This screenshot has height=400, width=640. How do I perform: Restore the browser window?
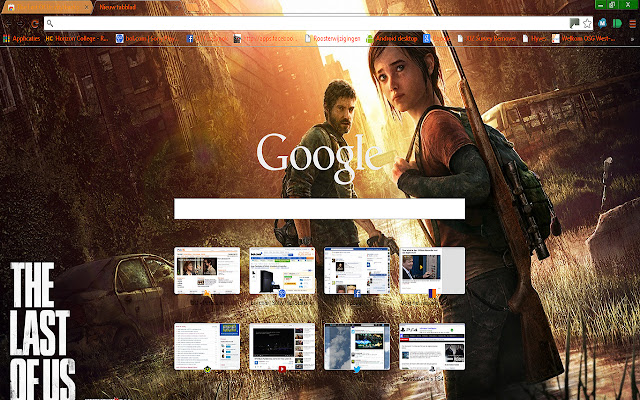[x=612, y=4]
